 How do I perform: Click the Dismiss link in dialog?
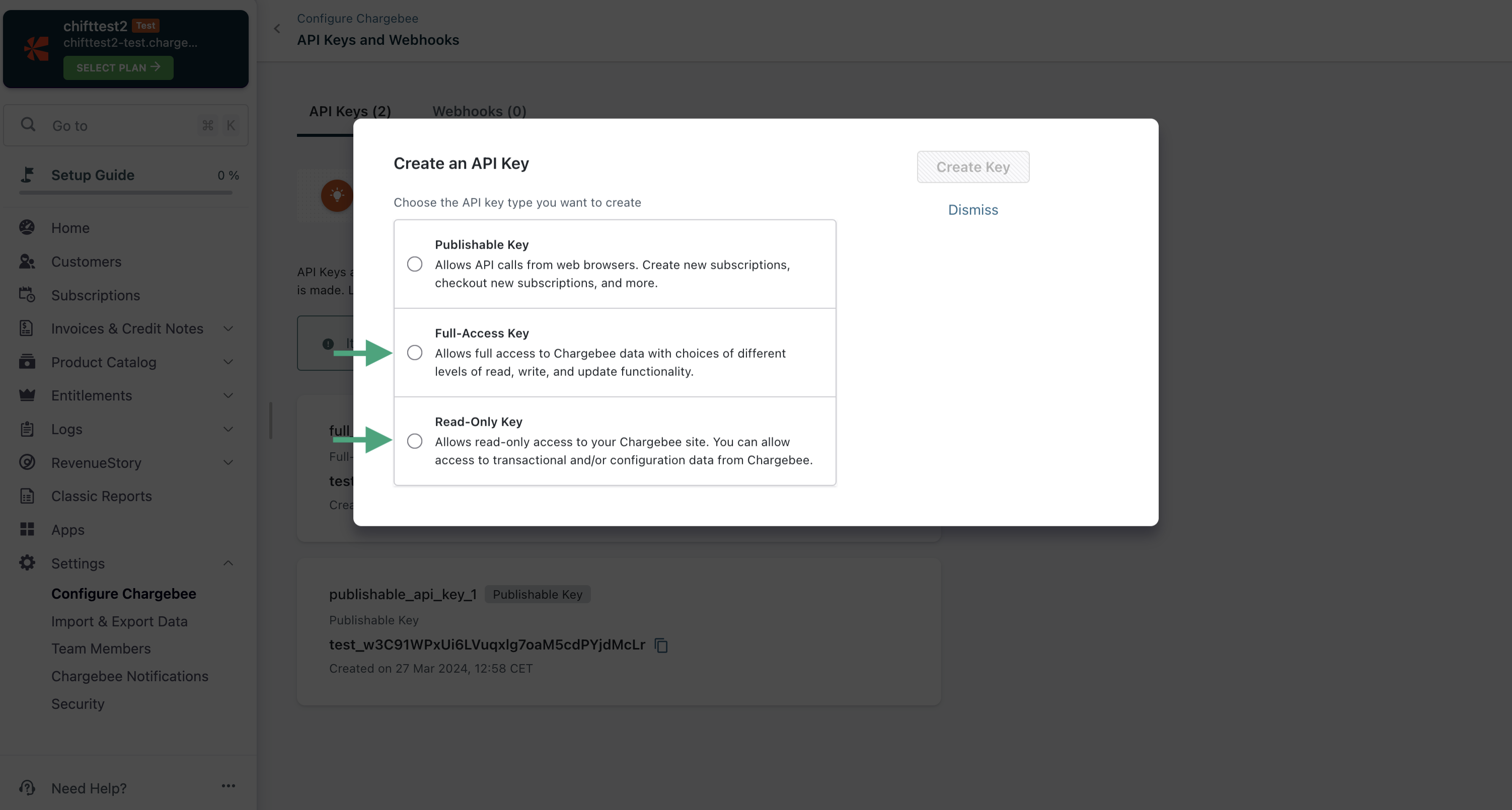[972, 210]
